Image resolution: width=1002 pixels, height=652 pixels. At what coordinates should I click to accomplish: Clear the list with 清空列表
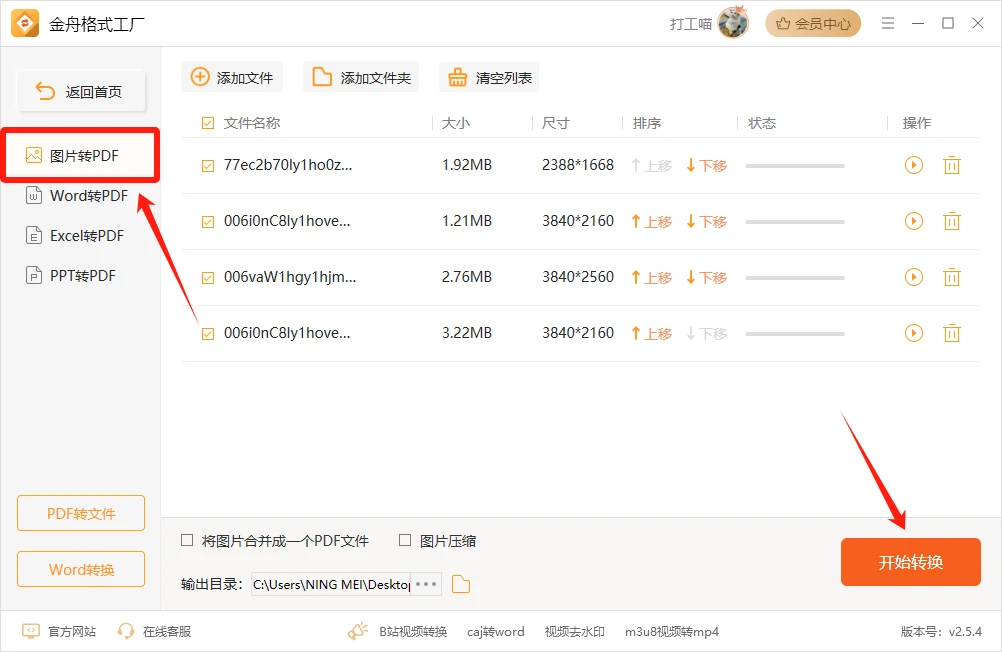coord(489,77)
